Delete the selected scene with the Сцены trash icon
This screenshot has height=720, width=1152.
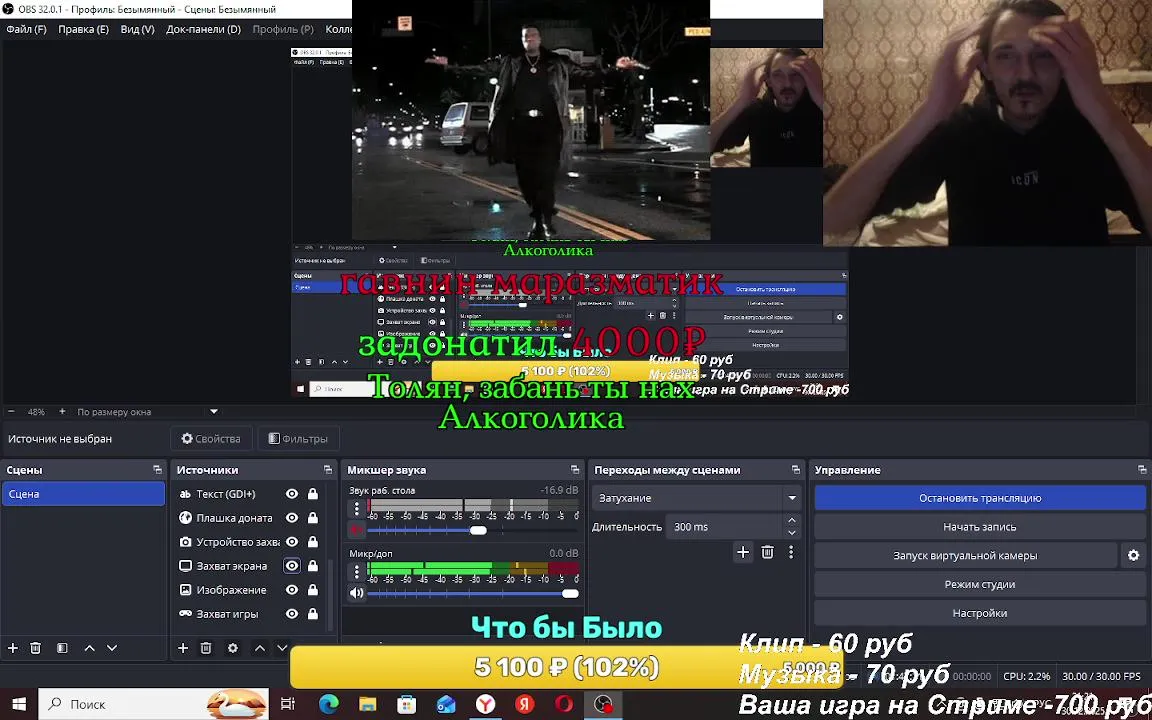click(x=35, y=648)
